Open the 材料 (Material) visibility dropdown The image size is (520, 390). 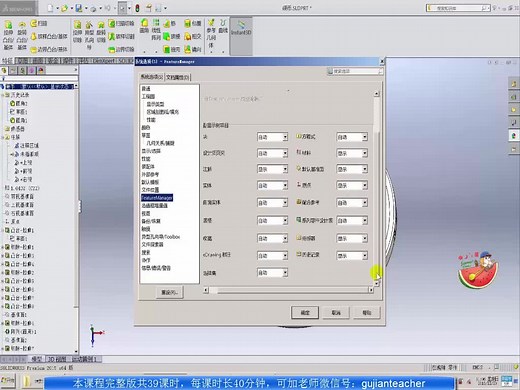tap(352, 153)
